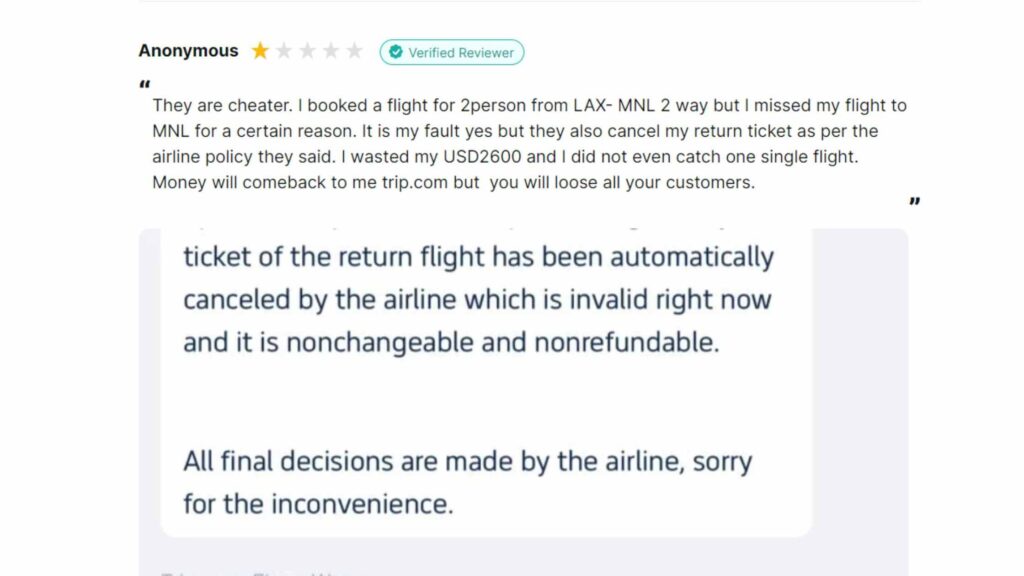This screenshot has height=576, width=1024.
Task: Click the fourth rating star
Action: (331, 51)
